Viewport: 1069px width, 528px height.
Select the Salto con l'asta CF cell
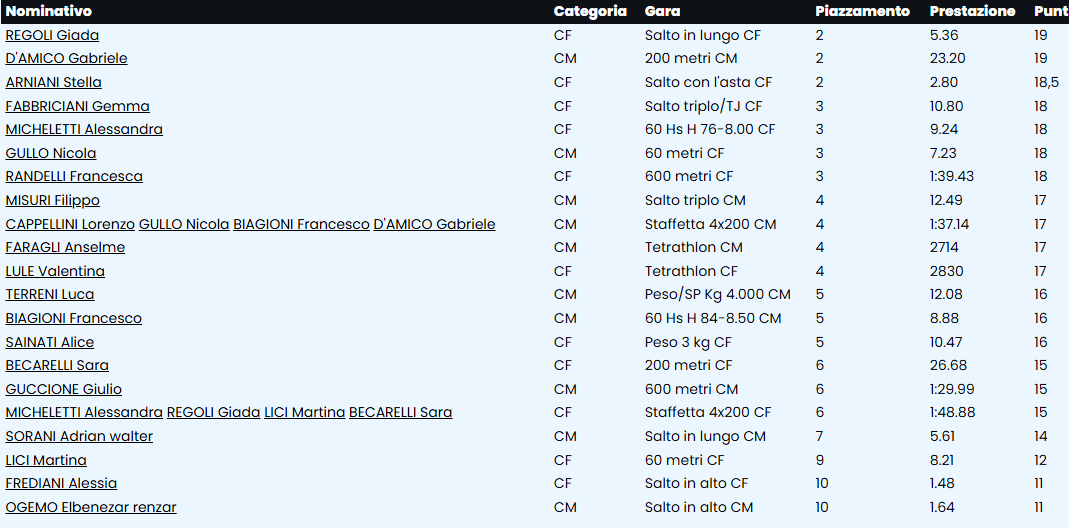pyautogui.click(x=708, y=82)
